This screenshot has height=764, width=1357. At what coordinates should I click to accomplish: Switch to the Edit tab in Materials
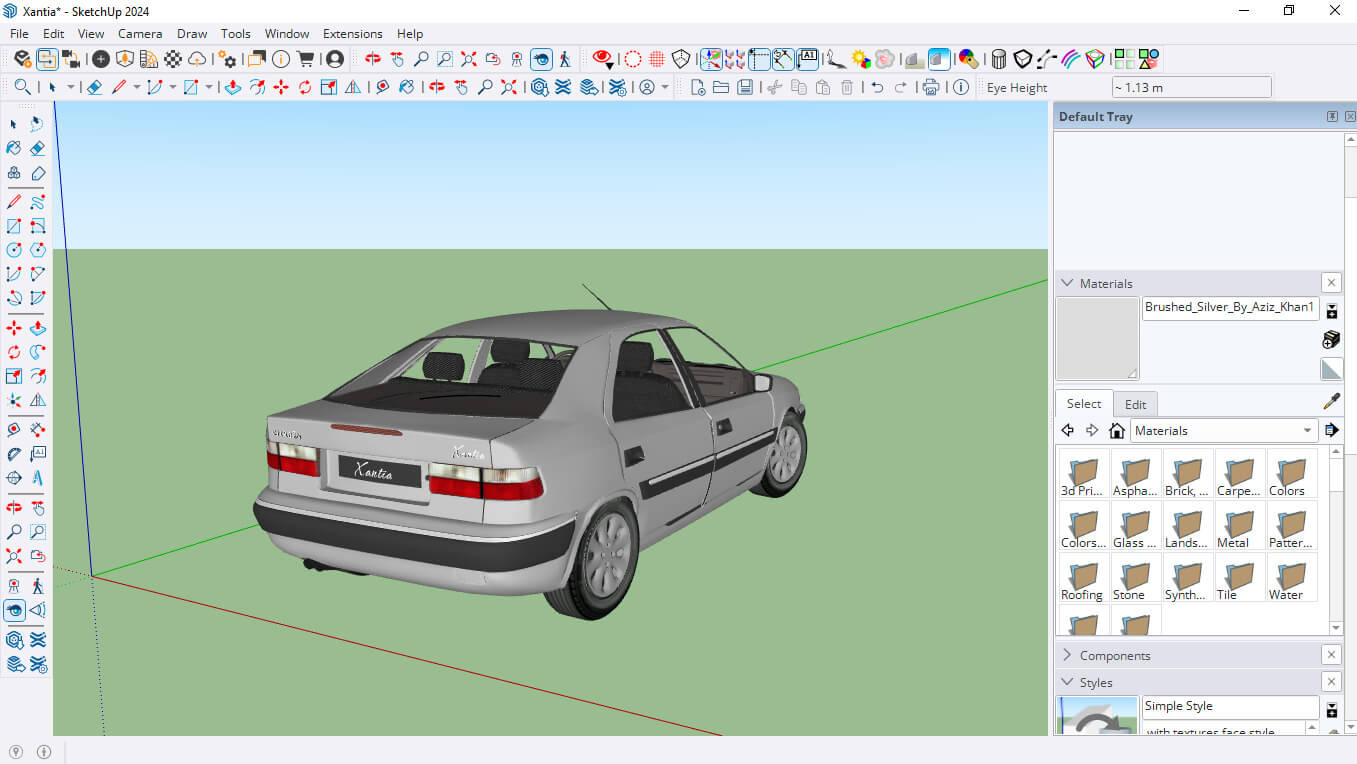(1135, 404)
